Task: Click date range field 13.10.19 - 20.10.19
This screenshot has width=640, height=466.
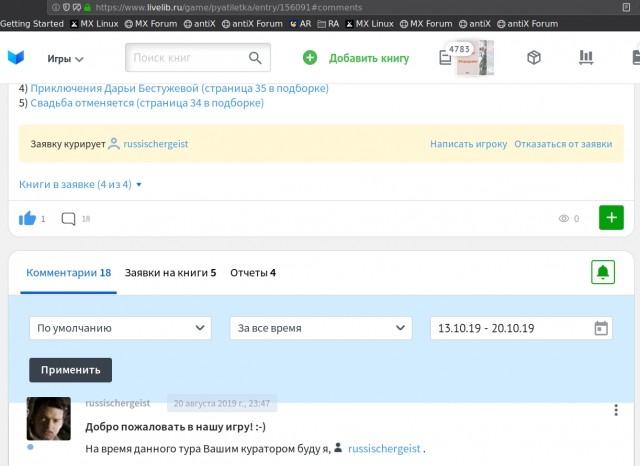Action: [x=521, y=328]
